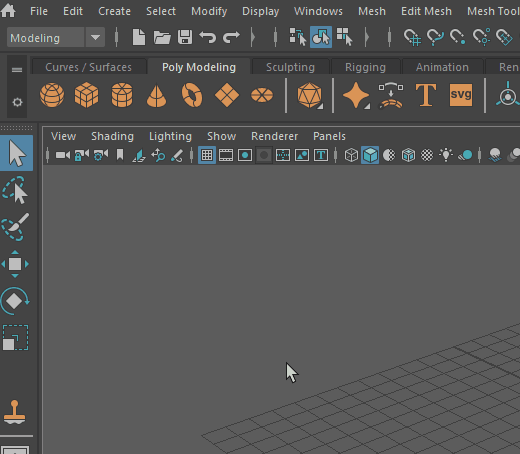
Task: Open the Modify menu
Action: [x=209, y=11]
